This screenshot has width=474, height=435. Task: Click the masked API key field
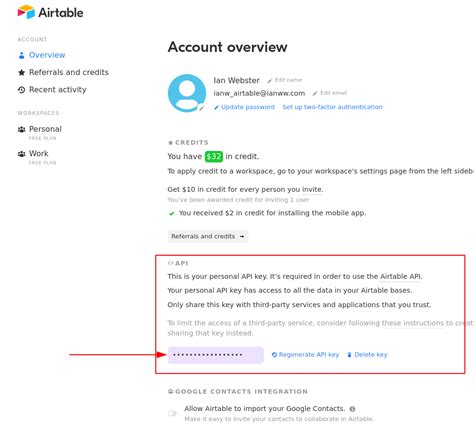tap(216, 355)
